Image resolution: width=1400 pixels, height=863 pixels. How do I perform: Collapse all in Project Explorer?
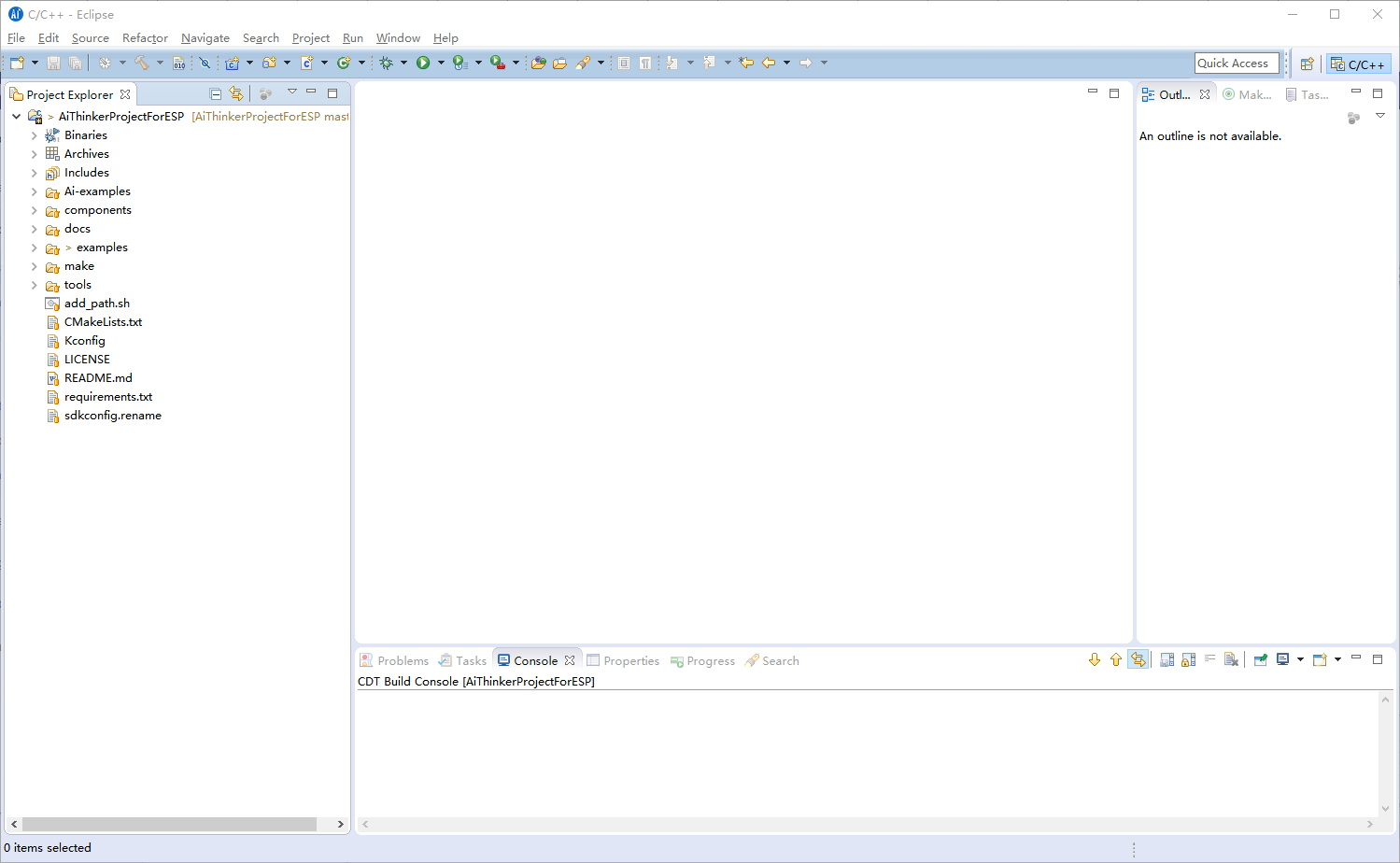click(216, 93)
